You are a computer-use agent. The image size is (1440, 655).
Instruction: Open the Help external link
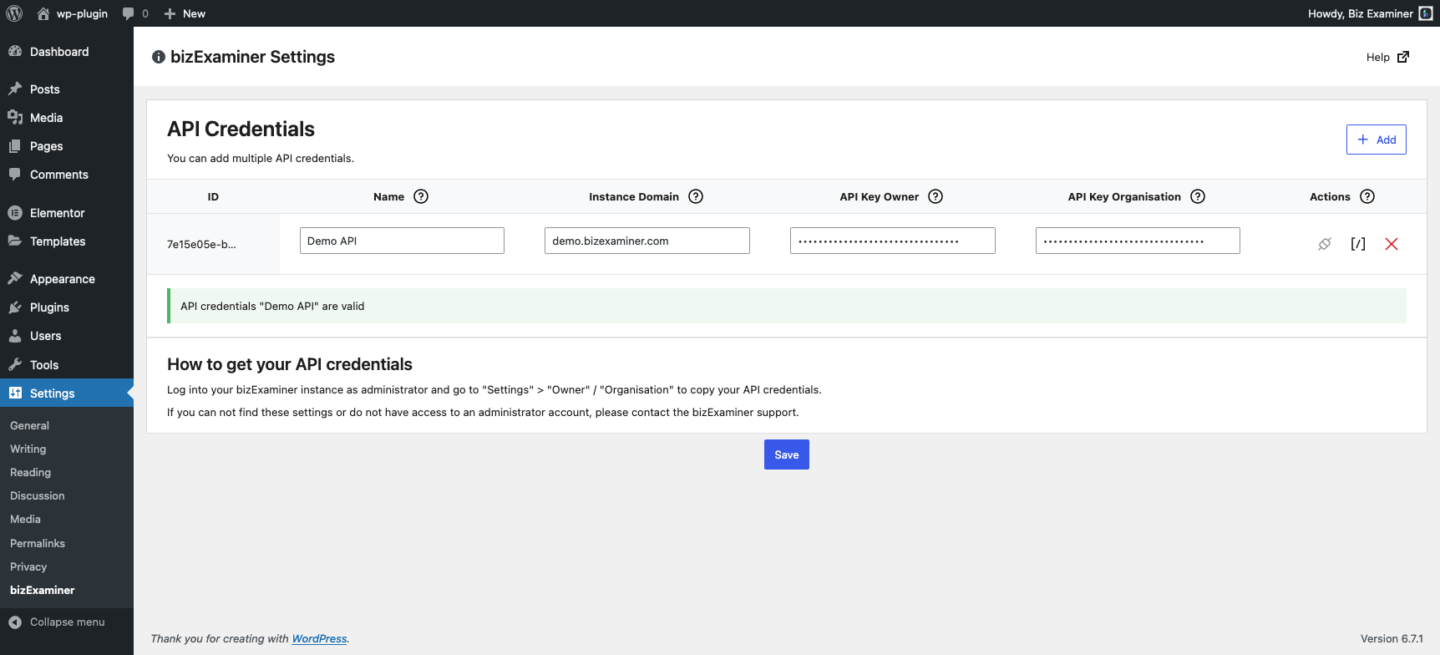(1386, 57)
